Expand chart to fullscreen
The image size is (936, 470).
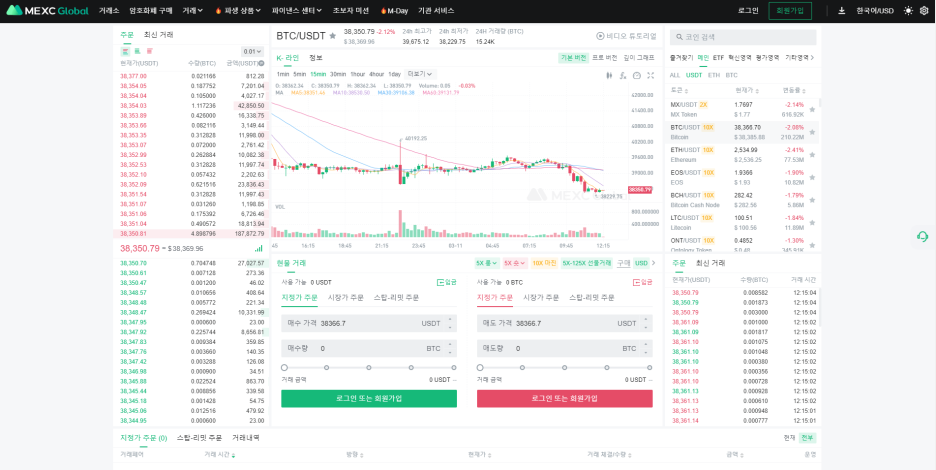click(x=651, y=75)
